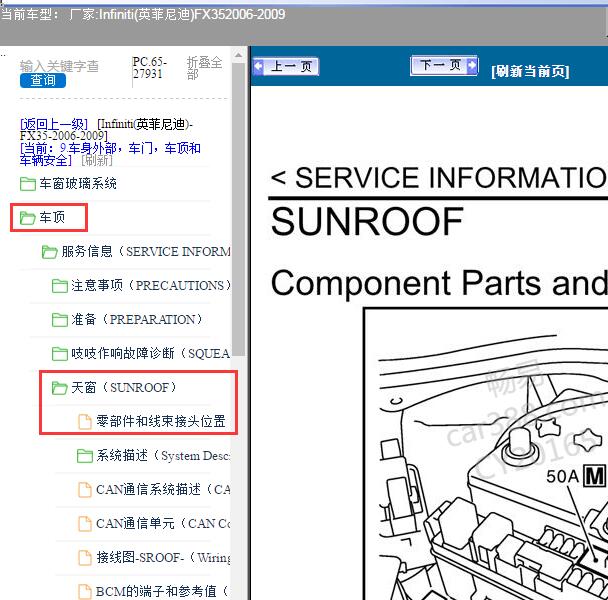Open CAN通信单元 document
The width and height of the screenshot is (608, 600).
163,523
